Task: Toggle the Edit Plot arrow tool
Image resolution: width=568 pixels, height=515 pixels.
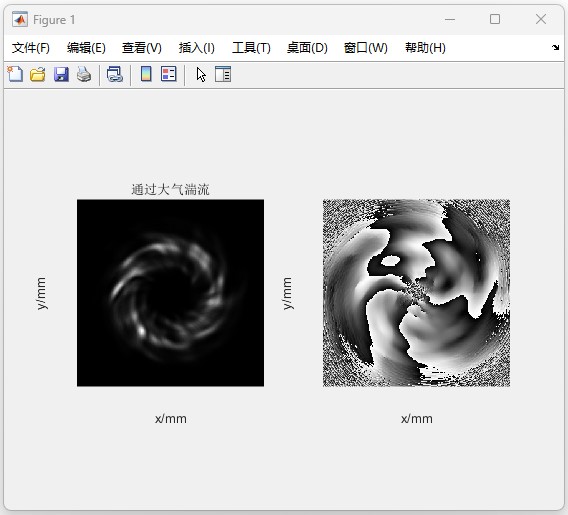Action: point(201,75)
